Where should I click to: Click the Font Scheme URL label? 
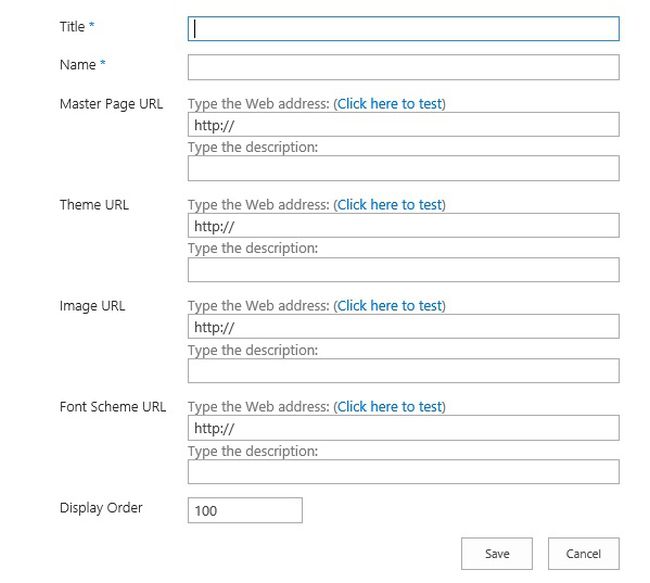click(x=113, y=407)
